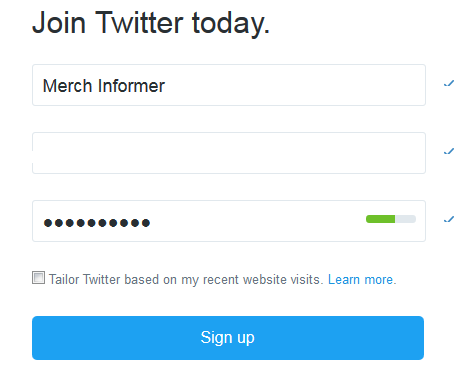Click the checkmark beside the password field
Viewport: 468px width, 369px height.
point(449,219)
